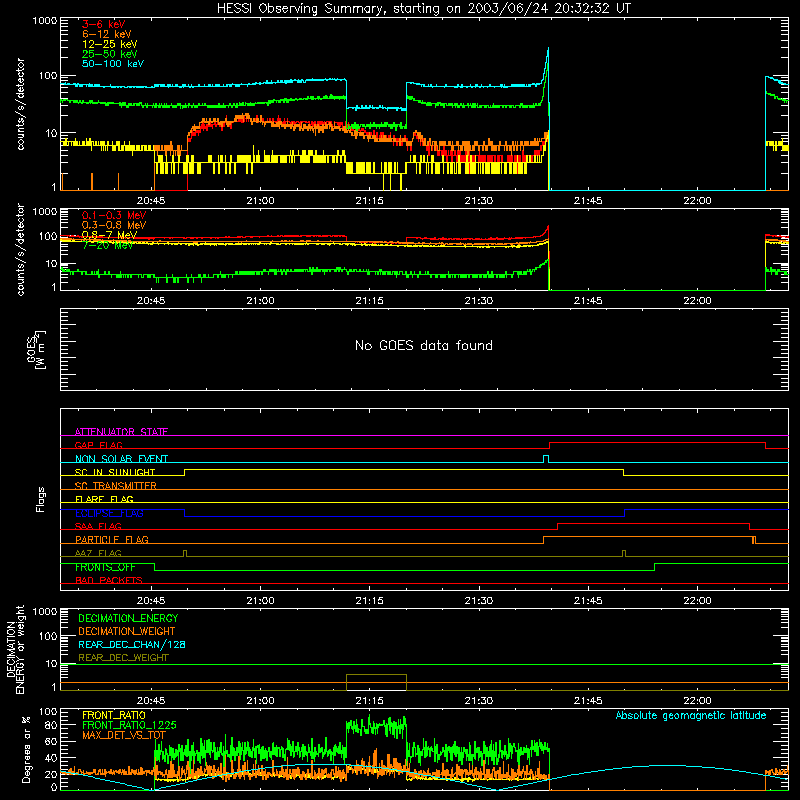Select the ATTENUATOR_STATE flag label

tap(121, 432)
